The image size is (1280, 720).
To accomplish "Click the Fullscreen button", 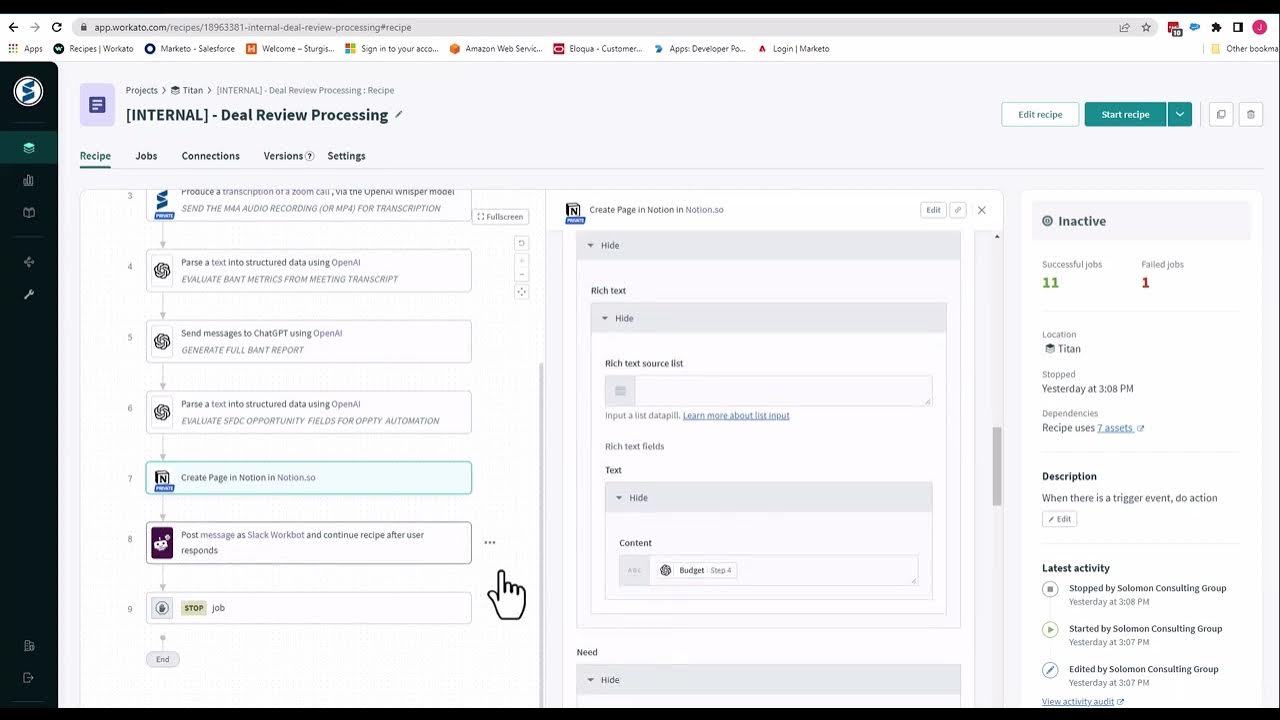I will pyautogui.click(x=500, y=216).
